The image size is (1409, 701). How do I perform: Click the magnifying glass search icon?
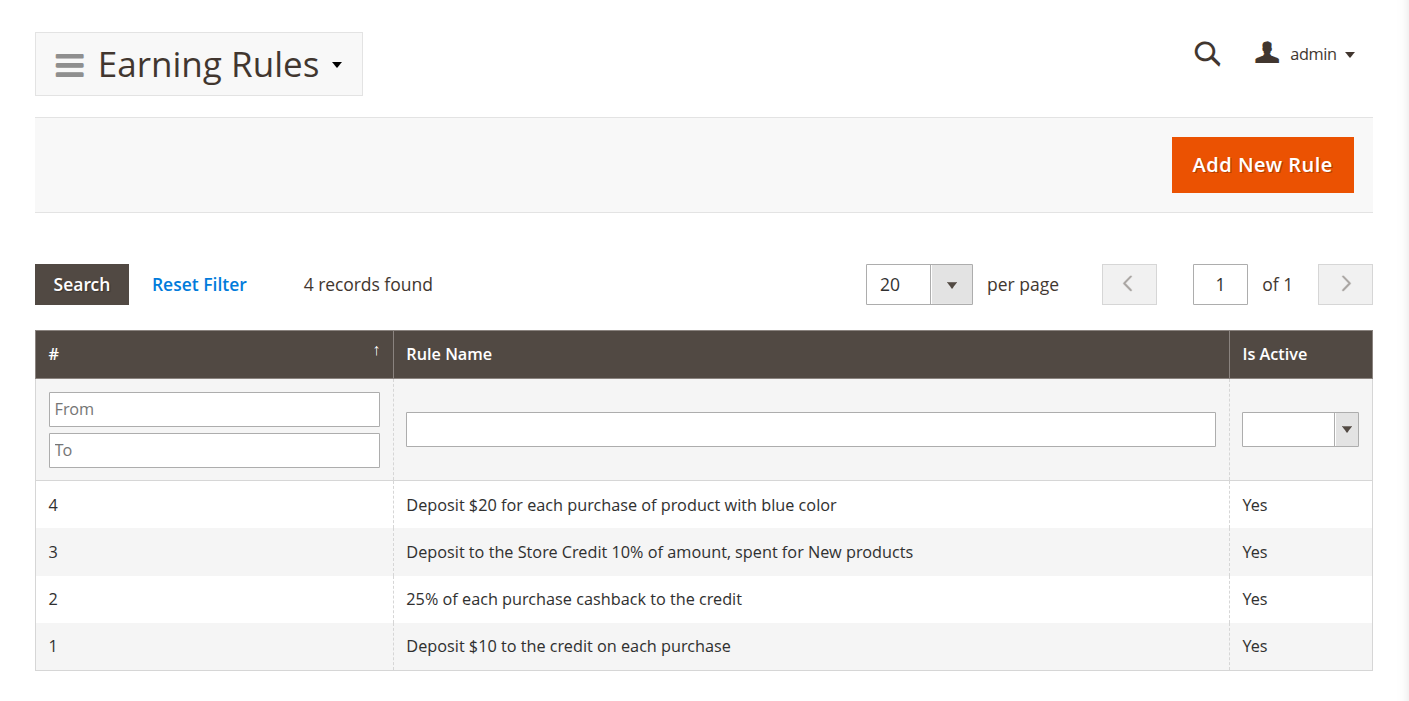click(1207, 54)
